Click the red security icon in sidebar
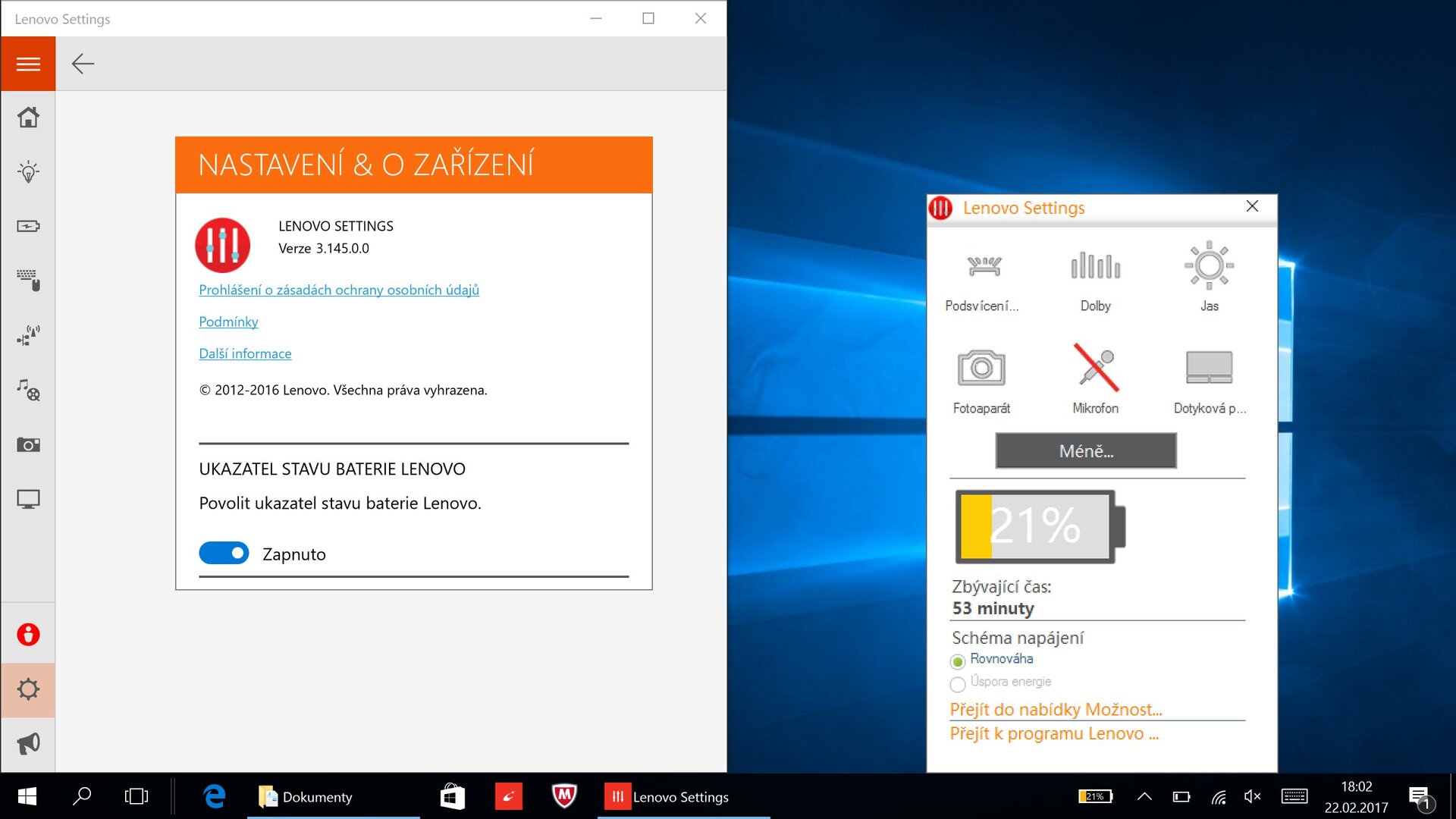The width and height of the screenshot is (1456, 819). [x=28, y=634]
